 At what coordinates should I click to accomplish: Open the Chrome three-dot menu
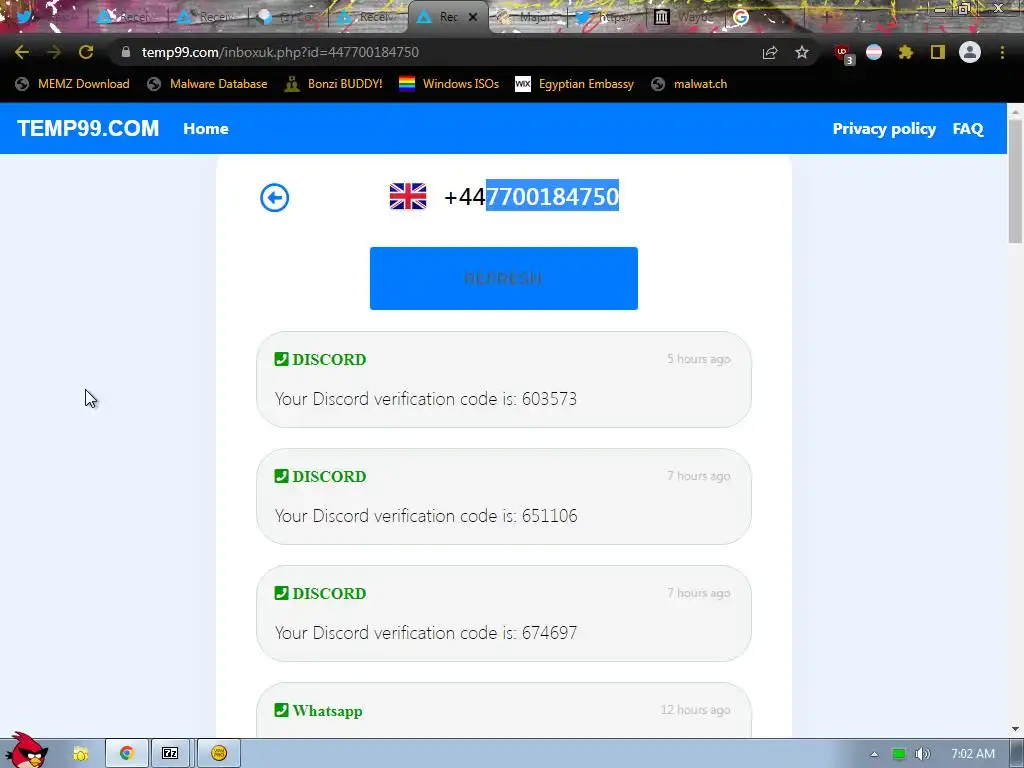tap(1002, 52)
